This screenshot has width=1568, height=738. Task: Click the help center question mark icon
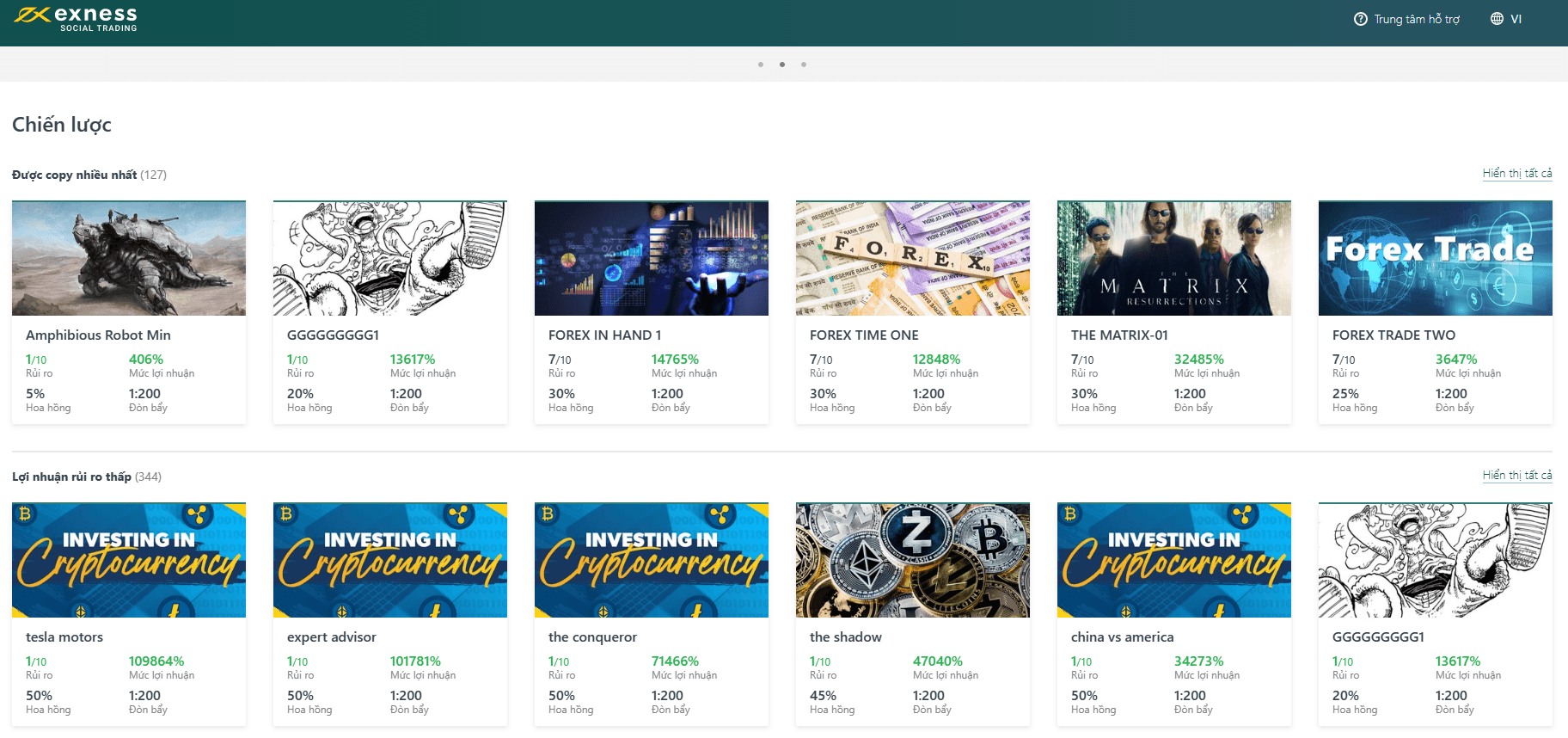tap(1360, 19)
